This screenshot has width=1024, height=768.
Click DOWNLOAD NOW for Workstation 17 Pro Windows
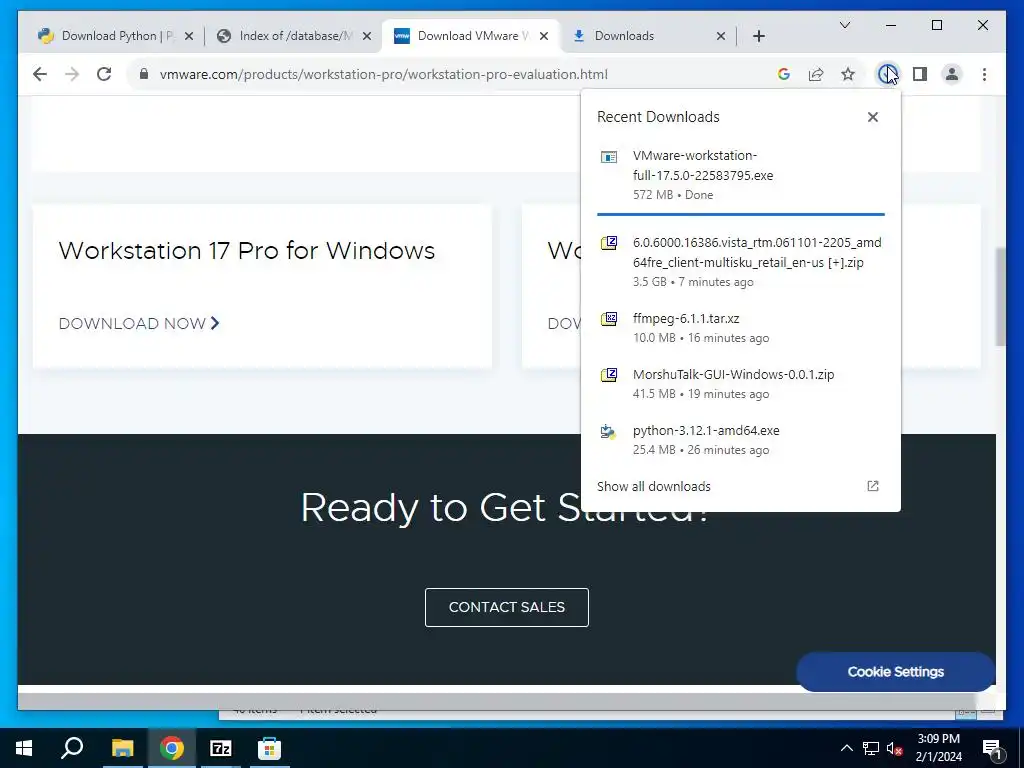139,323
